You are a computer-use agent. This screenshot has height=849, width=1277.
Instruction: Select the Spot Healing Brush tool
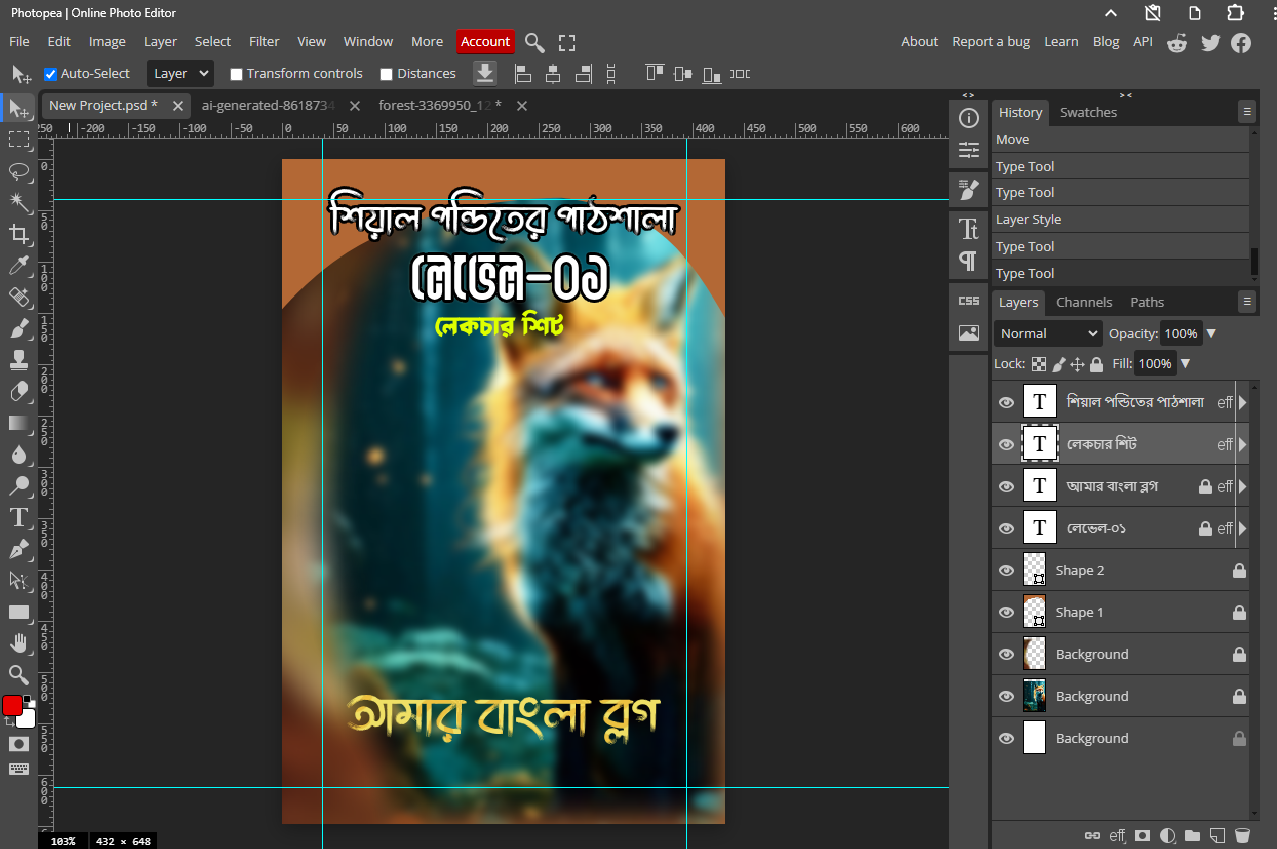19,297
